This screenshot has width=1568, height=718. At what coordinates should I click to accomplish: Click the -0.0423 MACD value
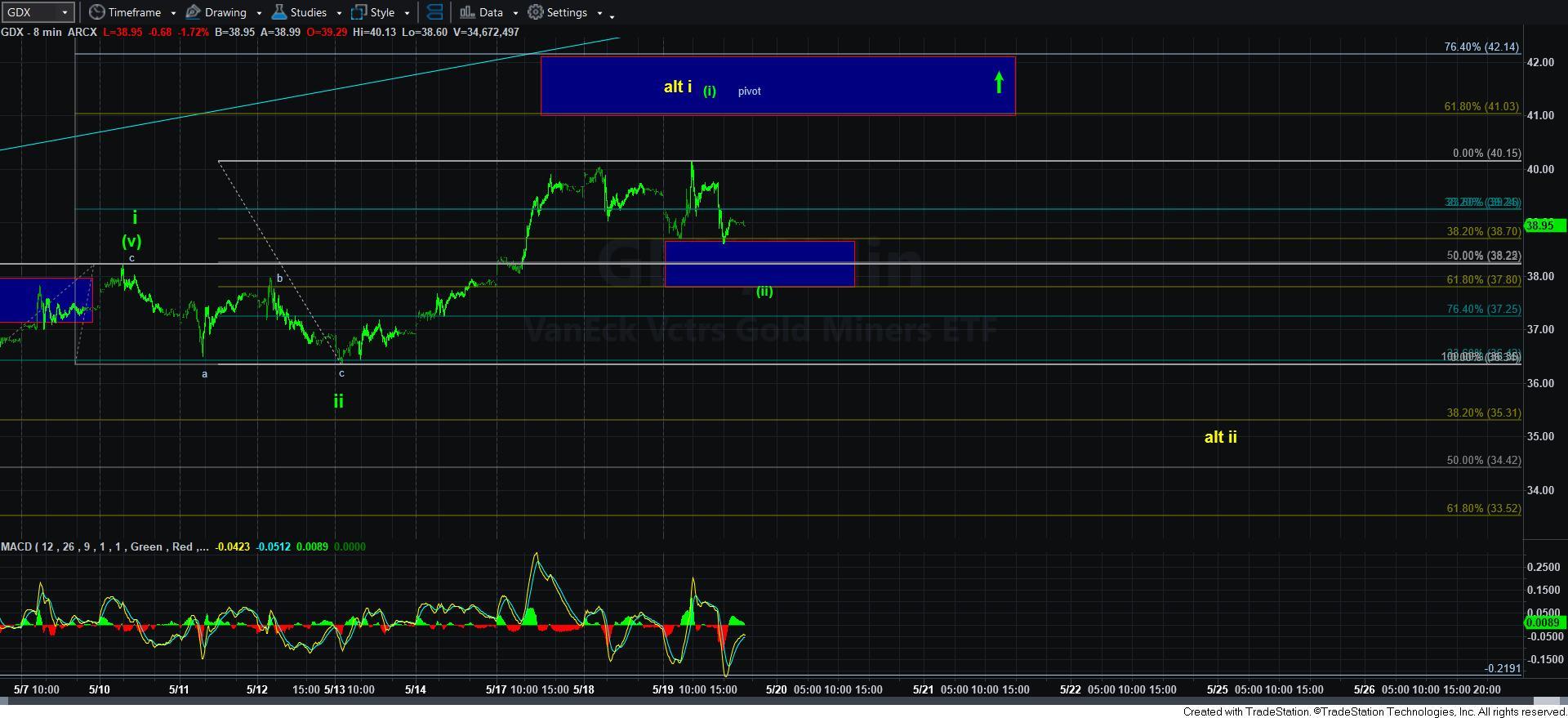coord(233,546)
